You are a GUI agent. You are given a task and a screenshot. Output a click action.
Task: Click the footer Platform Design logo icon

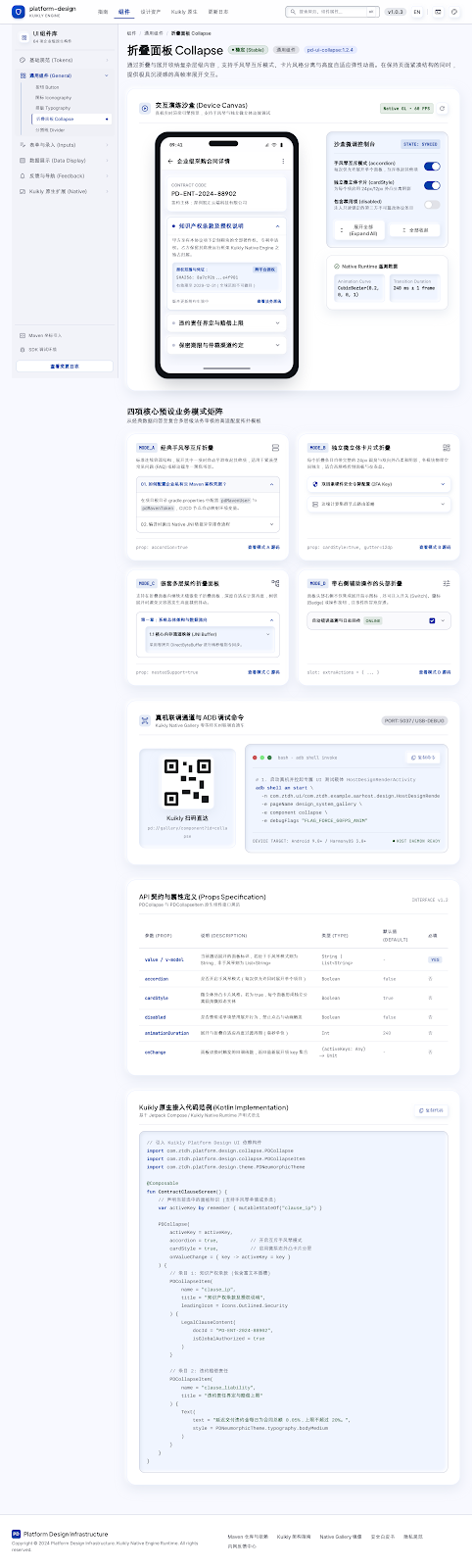[17, 1534]
